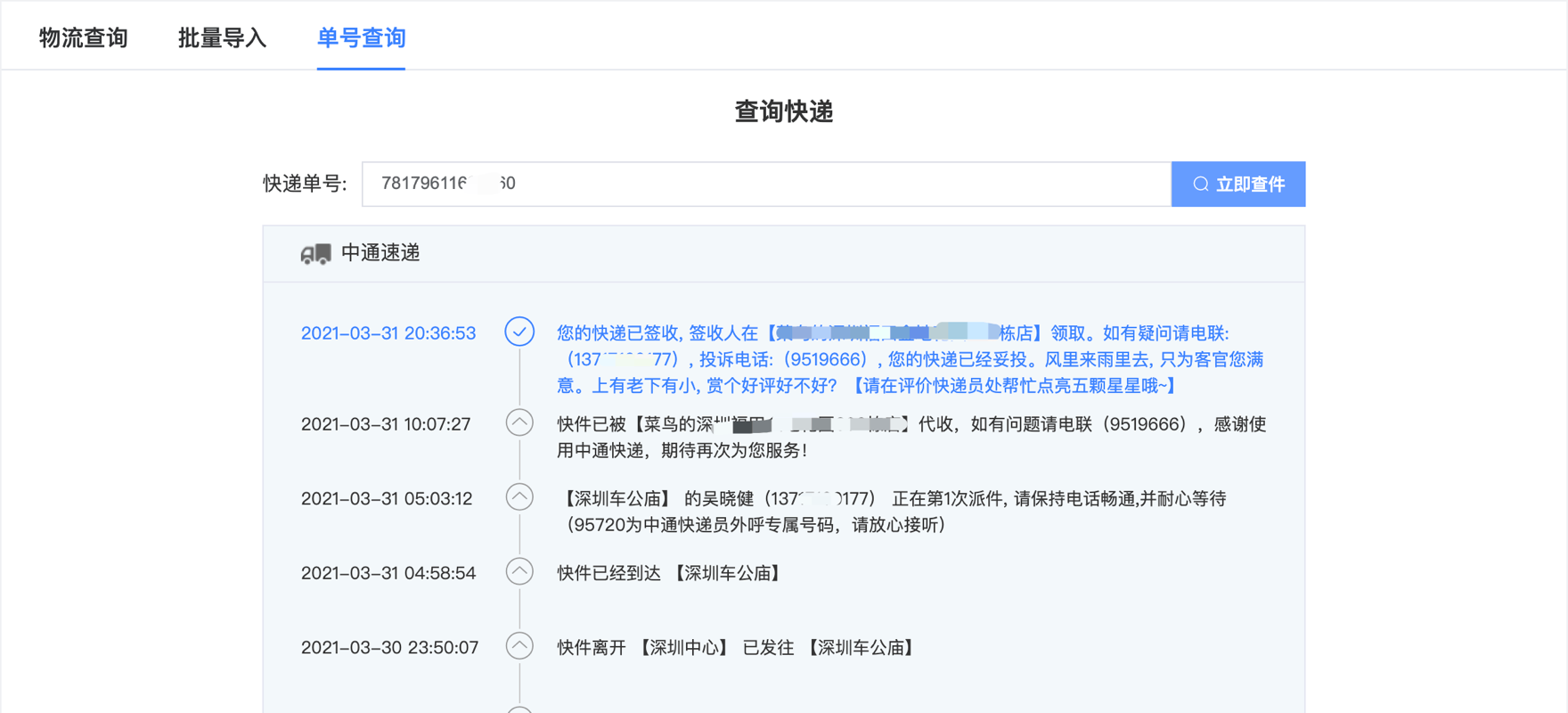
Task: Click the 吴晓健 courier dispatch message
Action: (x=891, y=512)
